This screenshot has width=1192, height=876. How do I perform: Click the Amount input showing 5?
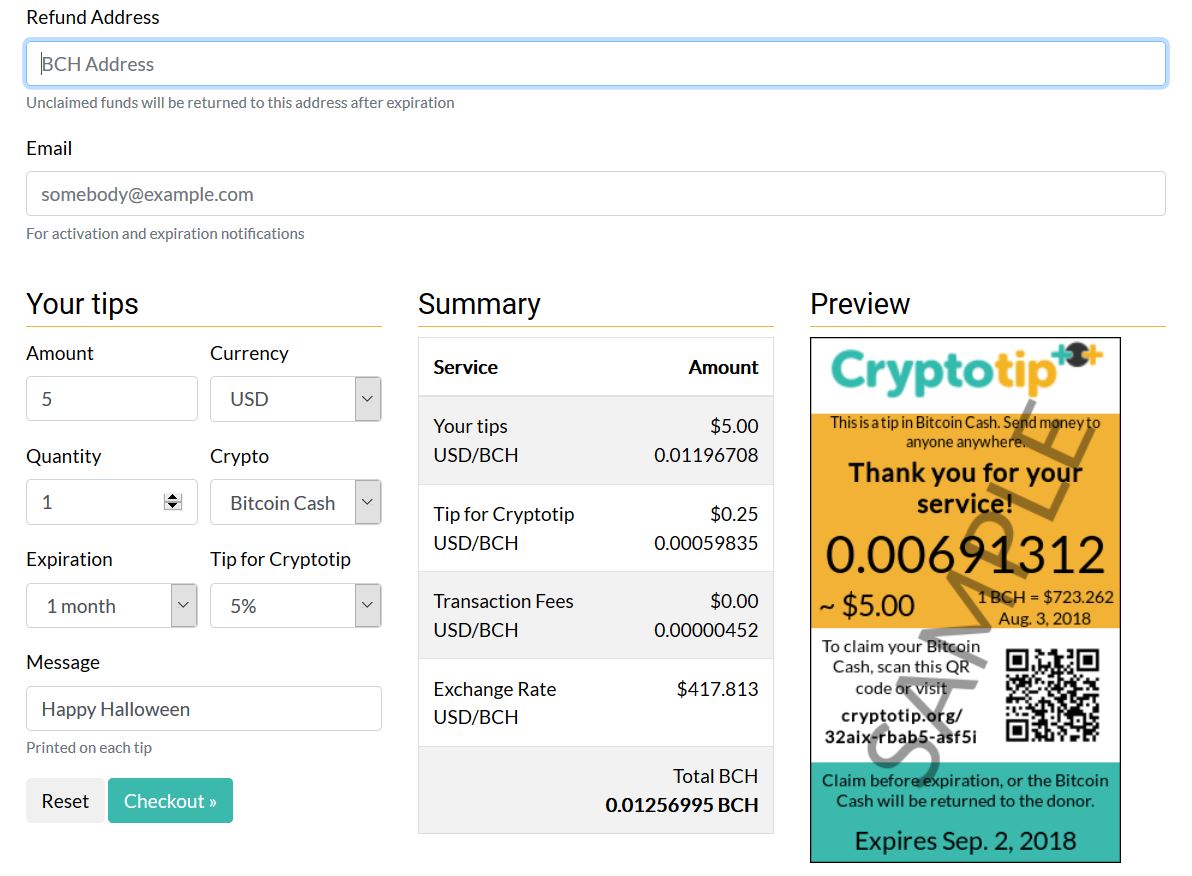[112, 398]
